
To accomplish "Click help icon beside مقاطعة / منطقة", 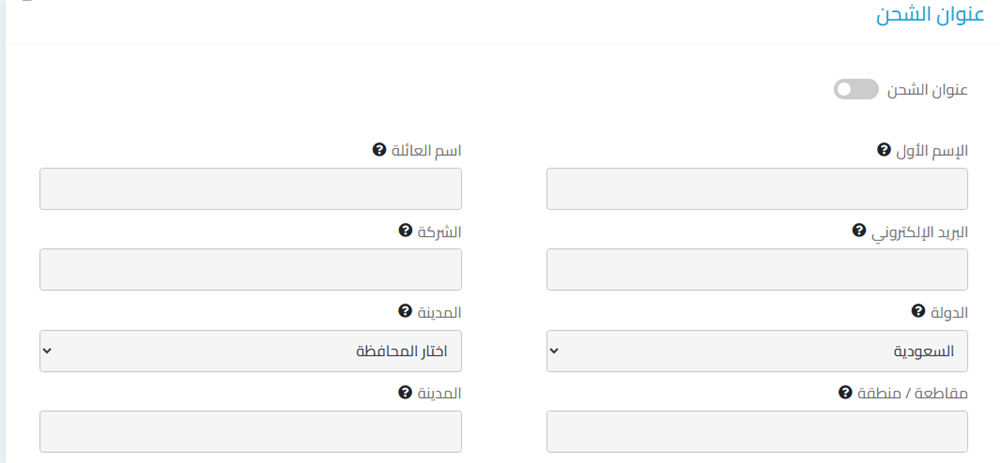I will [844, 393].
